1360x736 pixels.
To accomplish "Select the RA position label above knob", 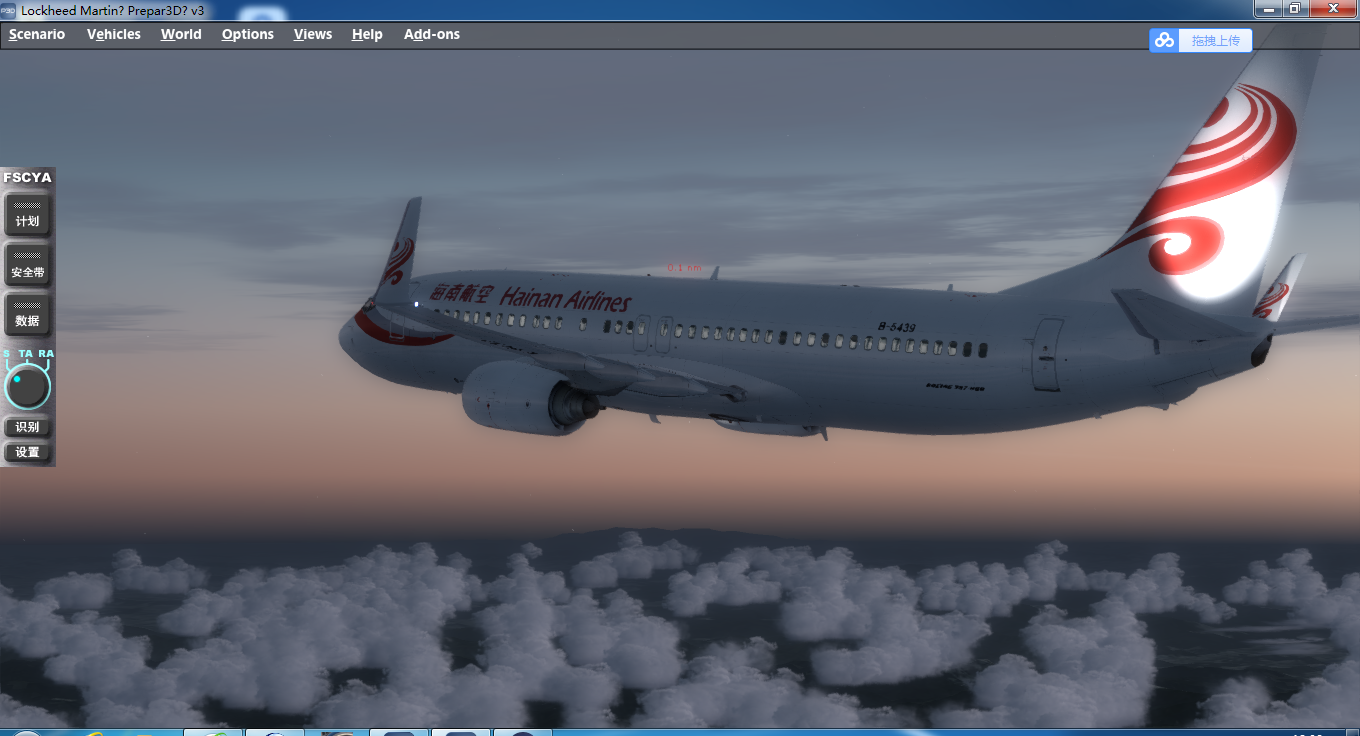I will [x=46, y=354].
